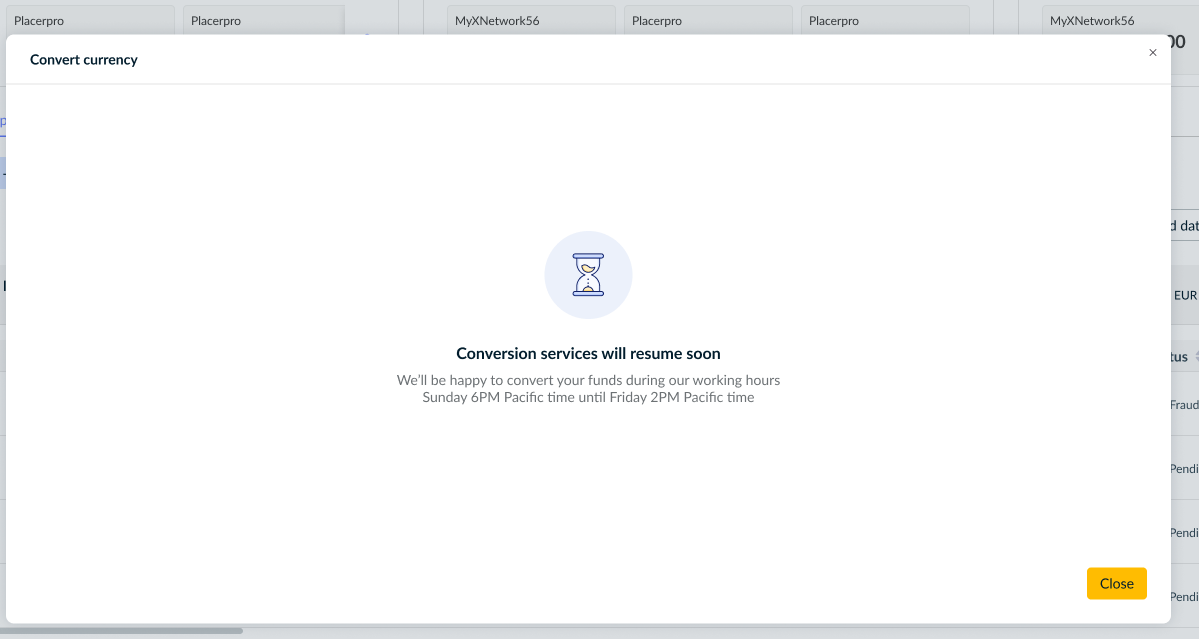Click the horizontal scrollbar at the bottom
Image resolution: width=1199 pixels, height=639 pixels.
click(122, 631)
